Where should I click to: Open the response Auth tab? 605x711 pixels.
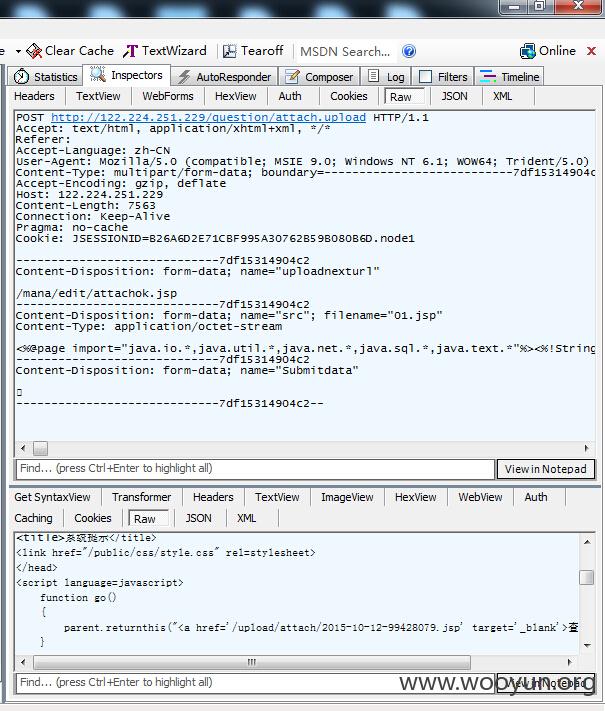point(536,497)
